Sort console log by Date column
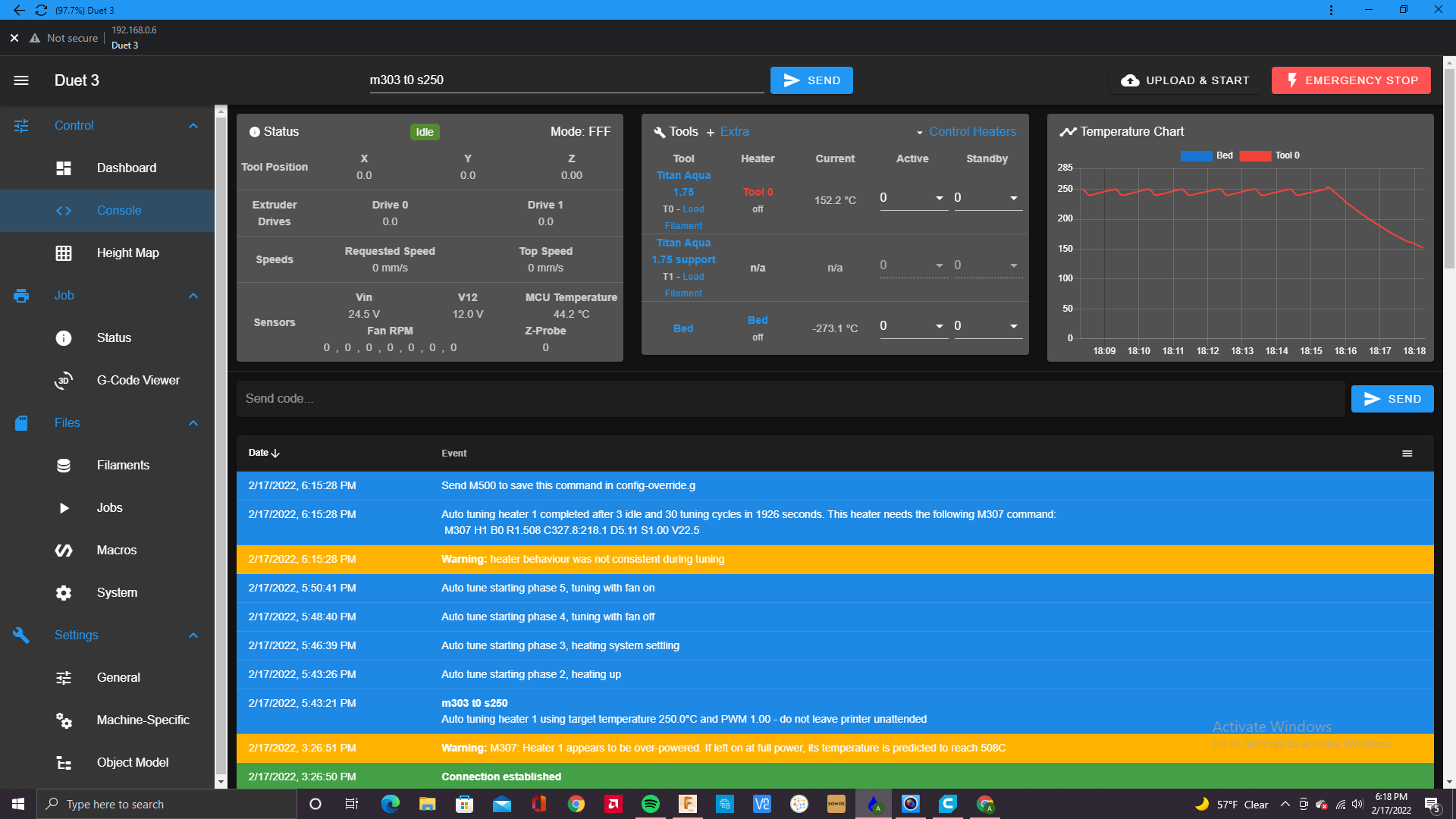The image size is (1456, 819). pyautogui.click(x=264, y=453)
